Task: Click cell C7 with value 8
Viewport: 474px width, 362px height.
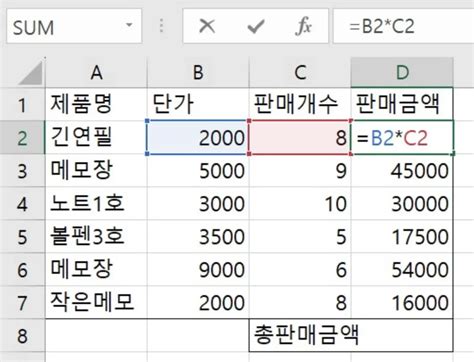Action: tap(300, 302)
